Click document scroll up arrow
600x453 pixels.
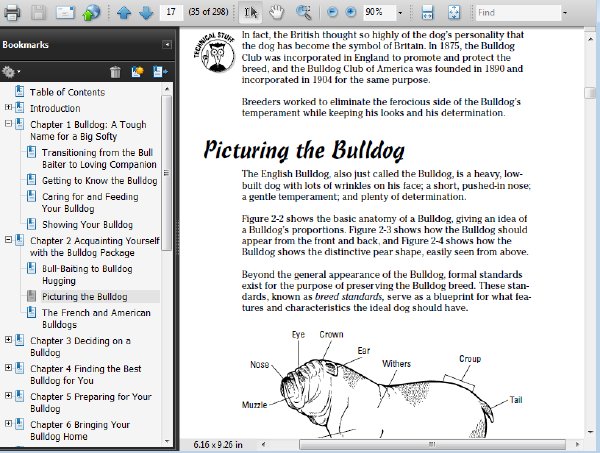(x=590, y=38)
